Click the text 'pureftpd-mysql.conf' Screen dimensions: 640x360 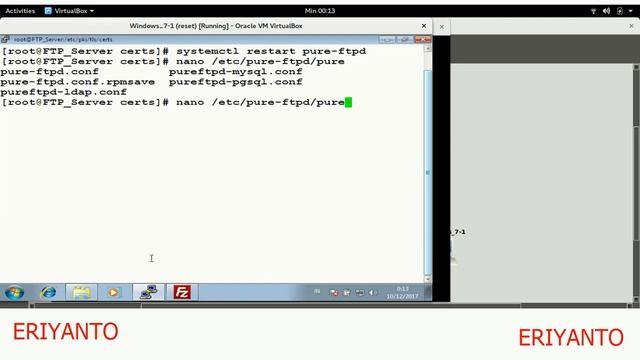[x=236, y=71]
